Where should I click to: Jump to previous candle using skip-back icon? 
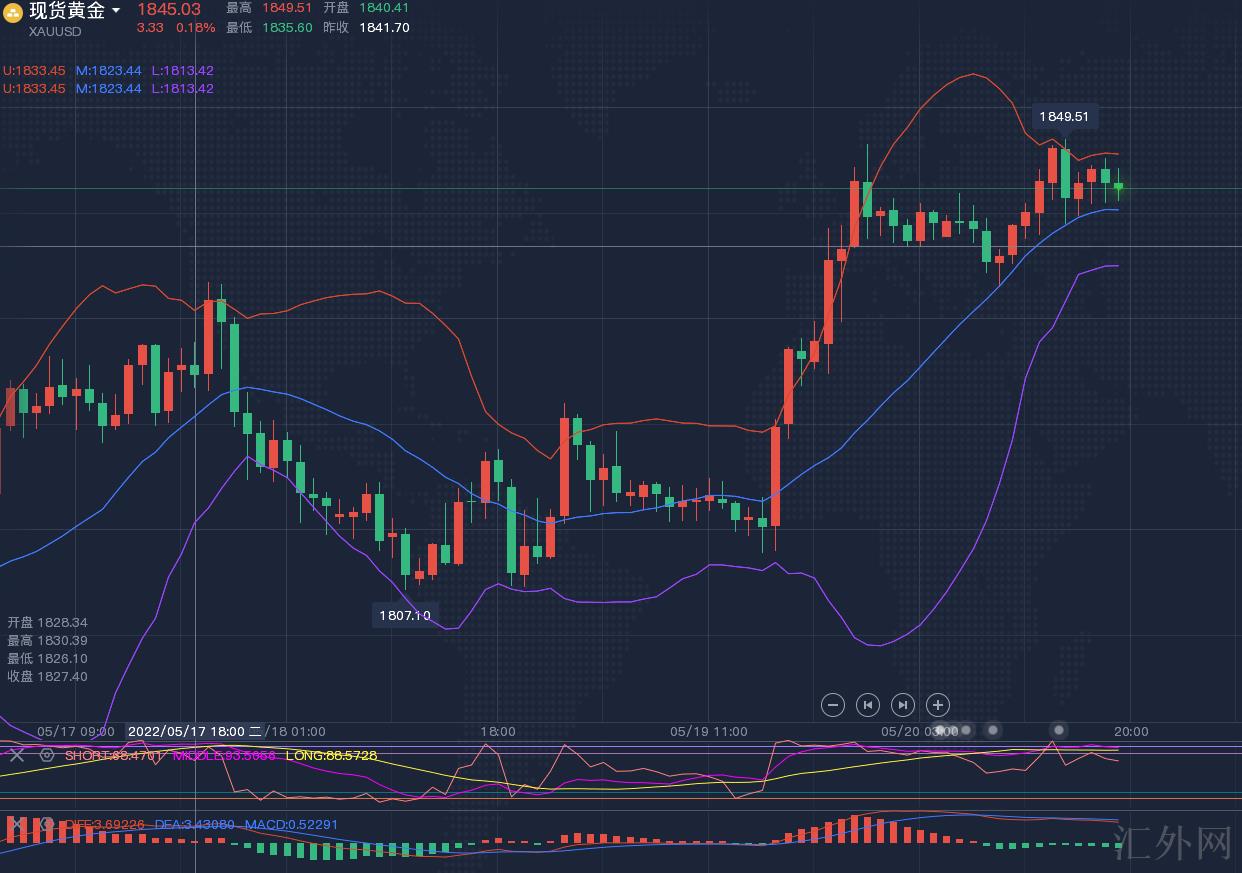[867, 705]
